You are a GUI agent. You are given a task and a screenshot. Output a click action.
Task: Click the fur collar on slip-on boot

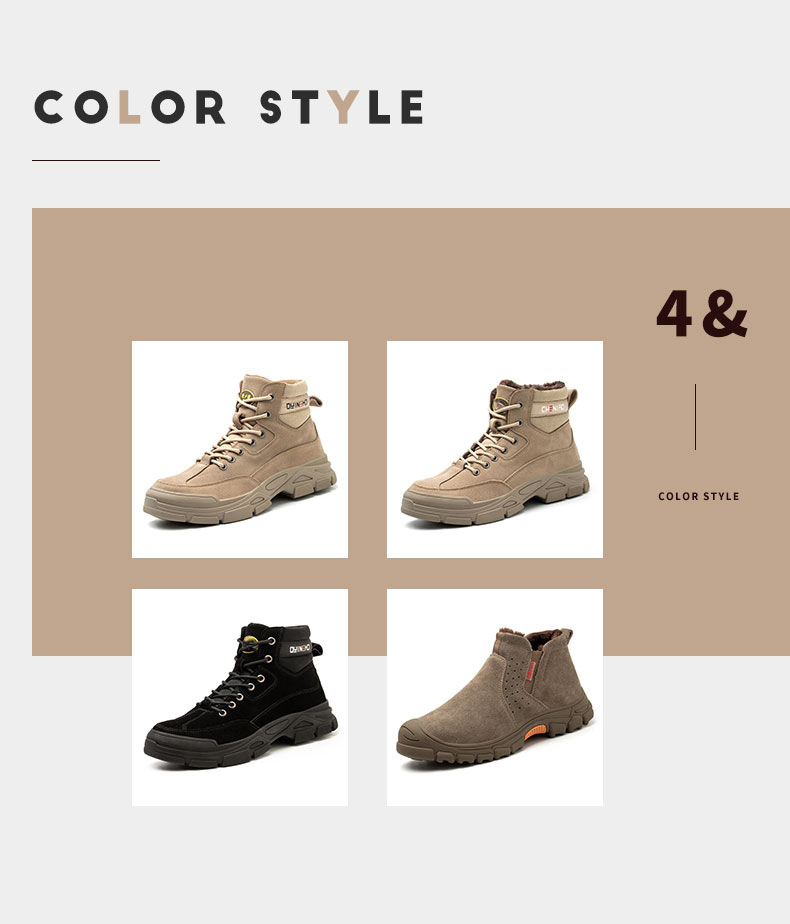535,638
